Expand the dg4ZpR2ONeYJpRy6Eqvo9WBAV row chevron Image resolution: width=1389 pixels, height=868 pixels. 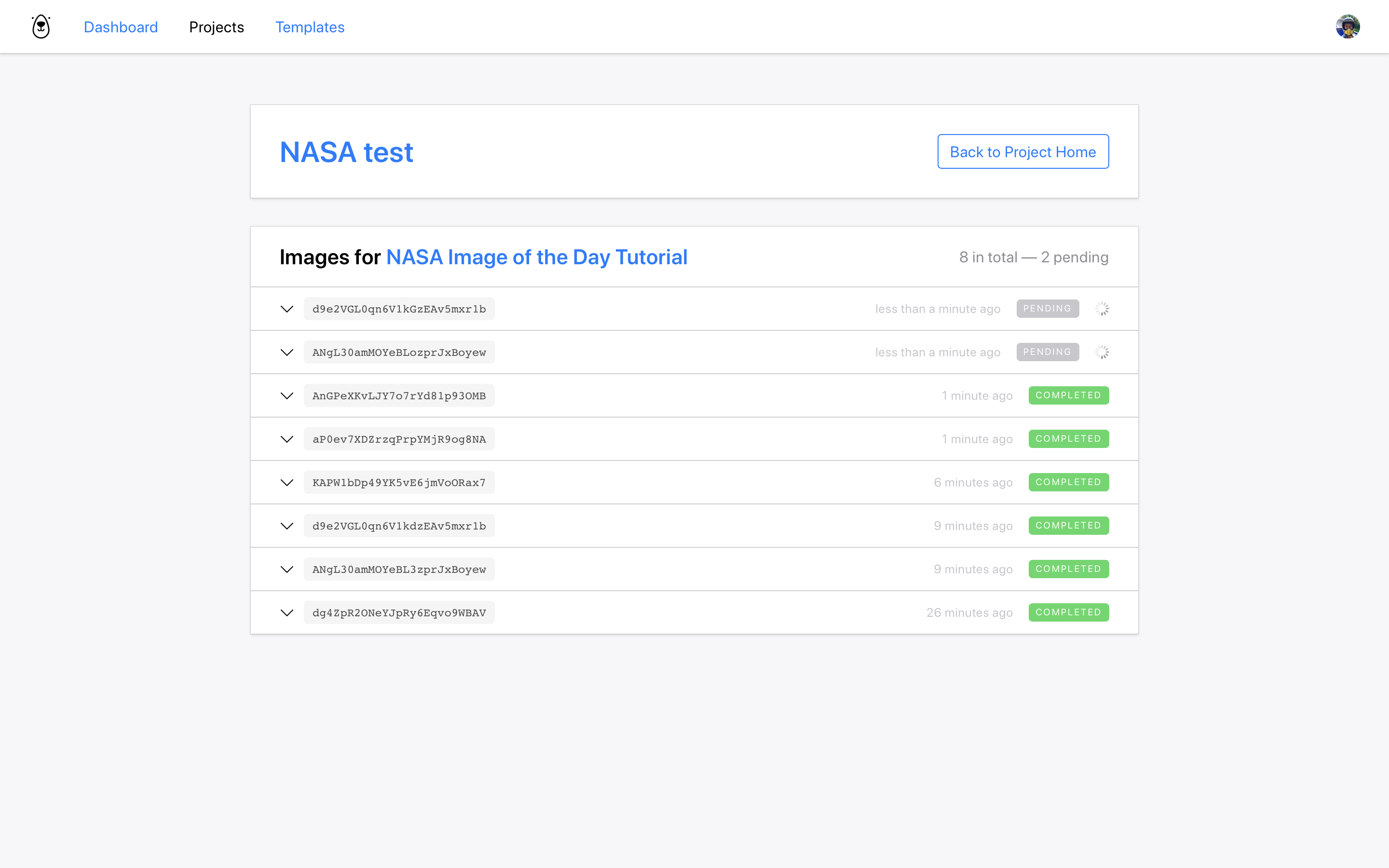pyautogui.click(x=287, y=612)
